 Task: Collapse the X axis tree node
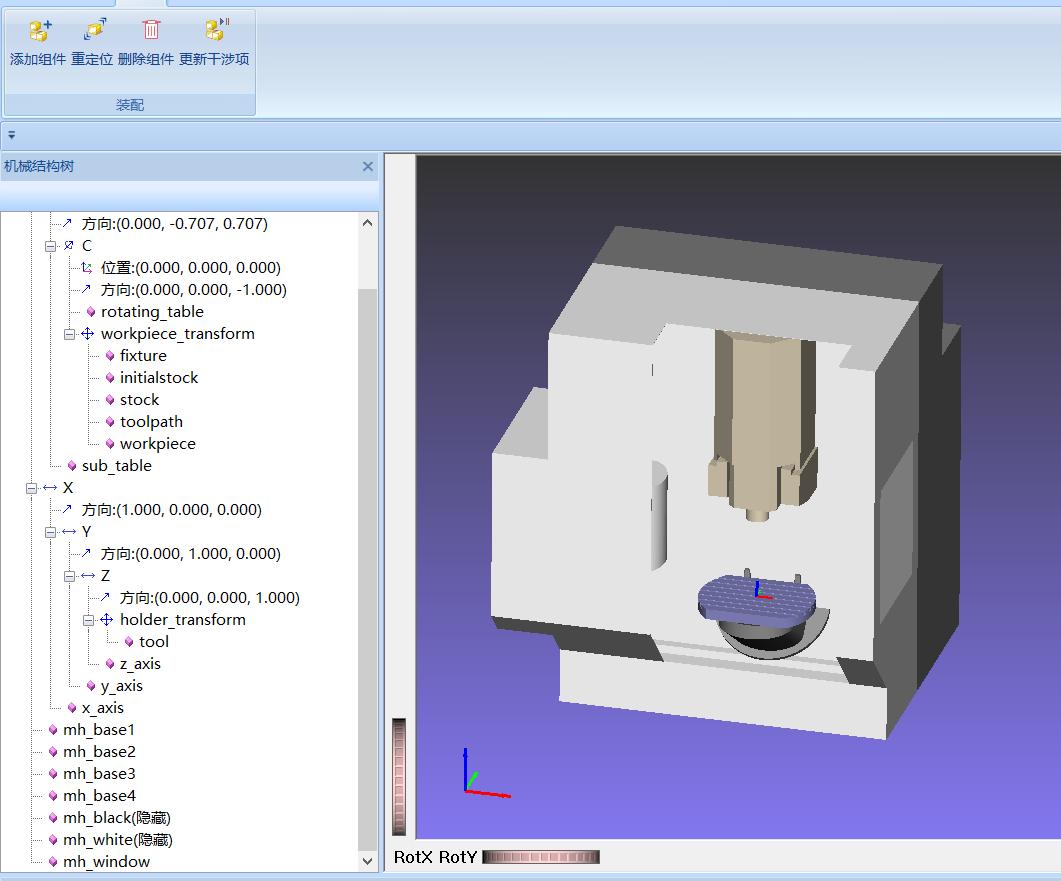point(32,488)
